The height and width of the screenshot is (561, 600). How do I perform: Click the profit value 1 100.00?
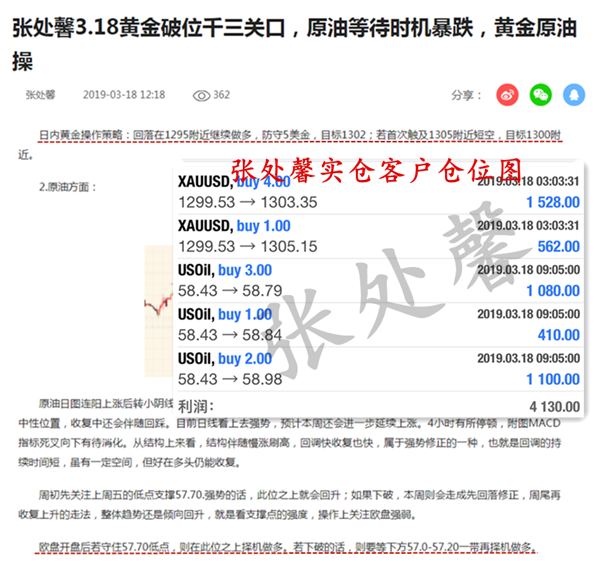(553, 380)
